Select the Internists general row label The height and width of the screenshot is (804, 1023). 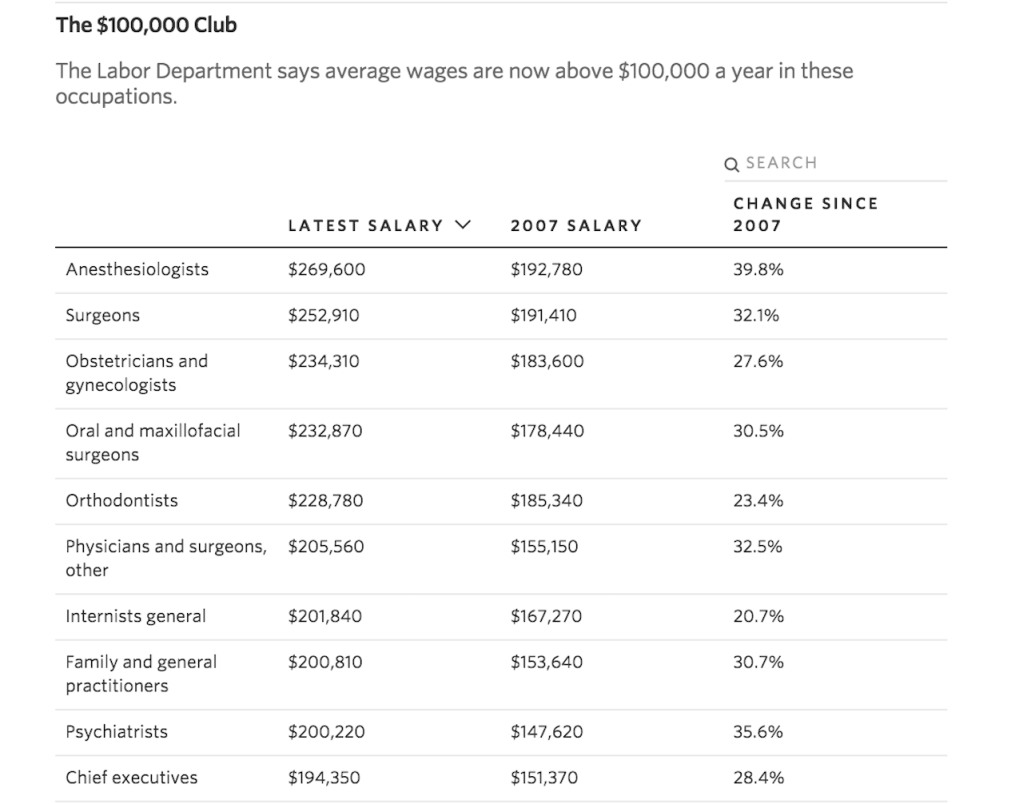[x=136, y=617]
